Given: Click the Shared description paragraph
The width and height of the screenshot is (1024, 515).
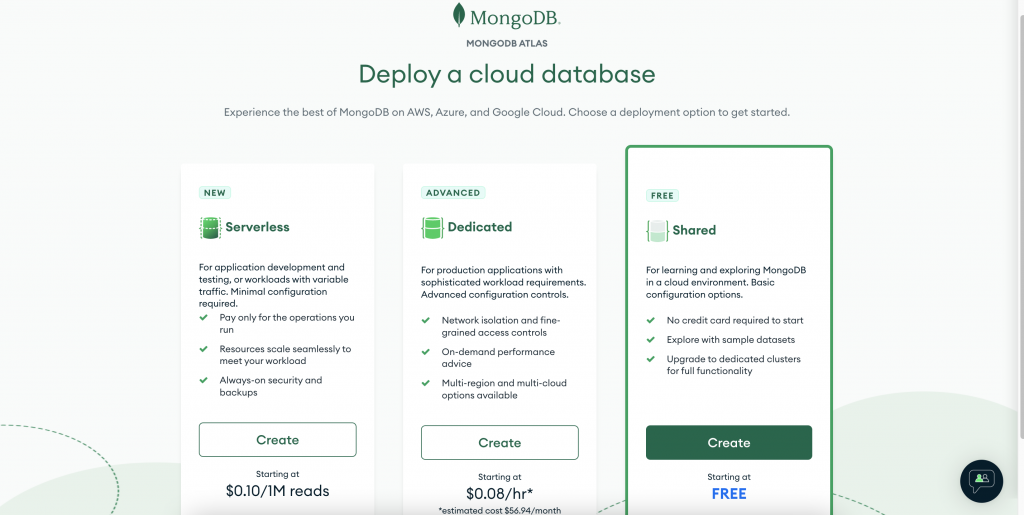Looking at the screenshot, I should (726, 282).
